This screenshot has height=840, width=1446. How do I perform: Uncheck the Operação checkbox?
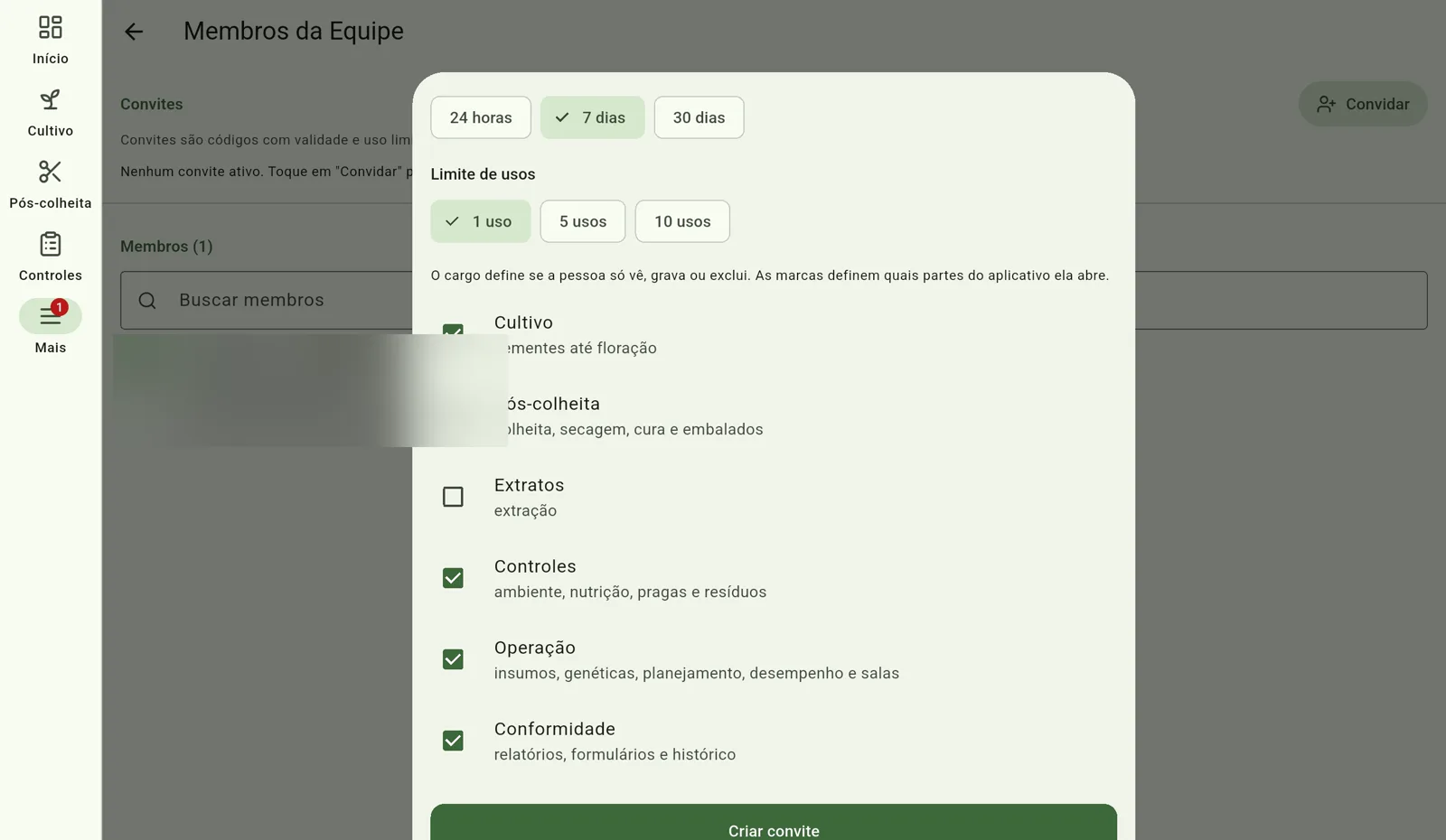coord(453,659)
